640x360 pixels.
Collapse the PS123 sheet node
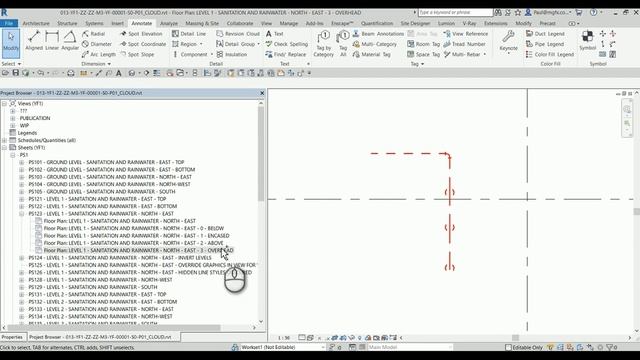pyautogui.click(x=22, y=213)
